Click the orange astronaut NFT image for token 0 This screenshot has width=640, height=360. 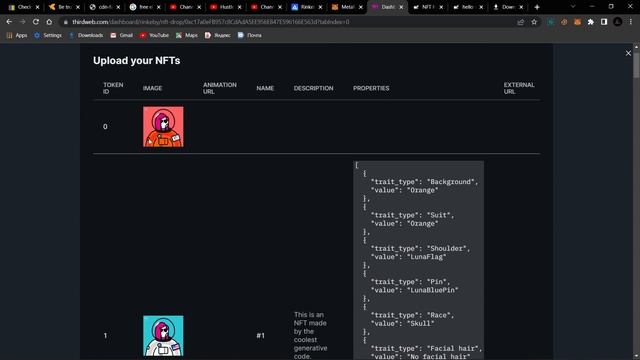click(163, 127)
